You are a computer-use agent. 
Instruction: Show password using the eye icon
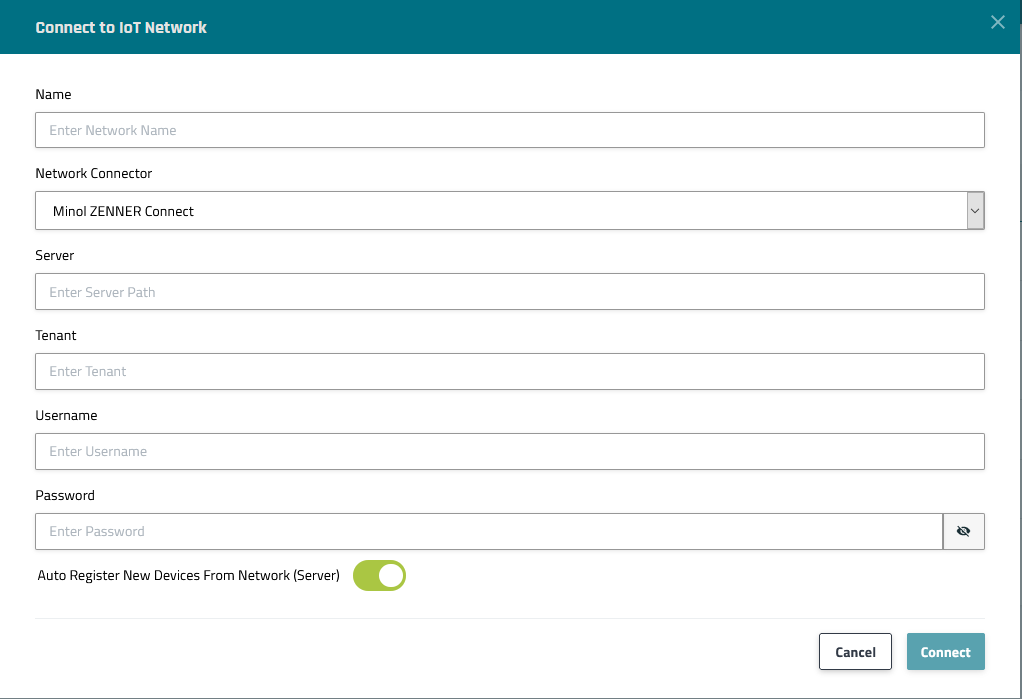963,532
